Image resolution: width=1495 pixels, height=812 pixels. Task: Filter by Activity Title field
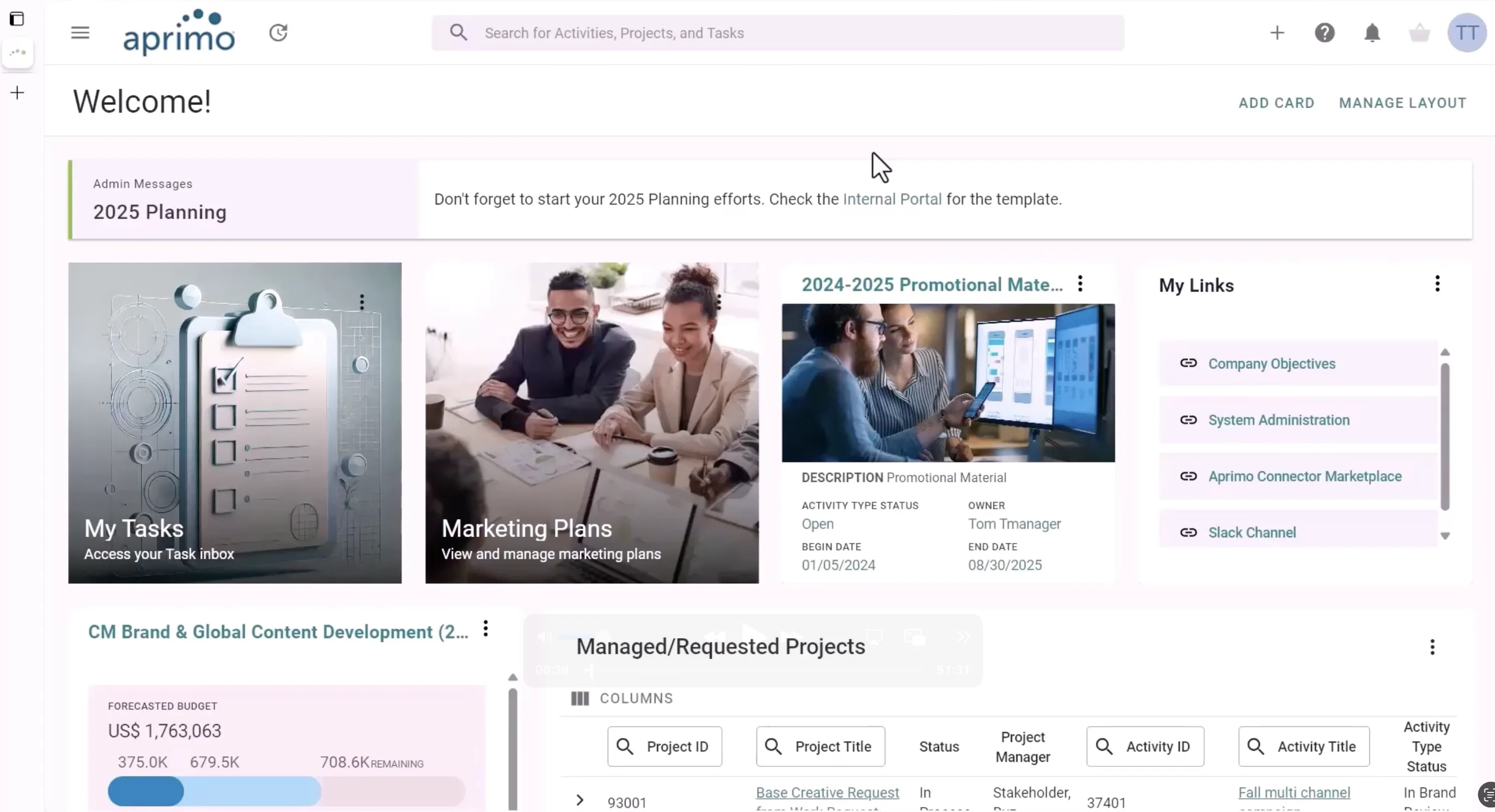[x=1303, y=747]
